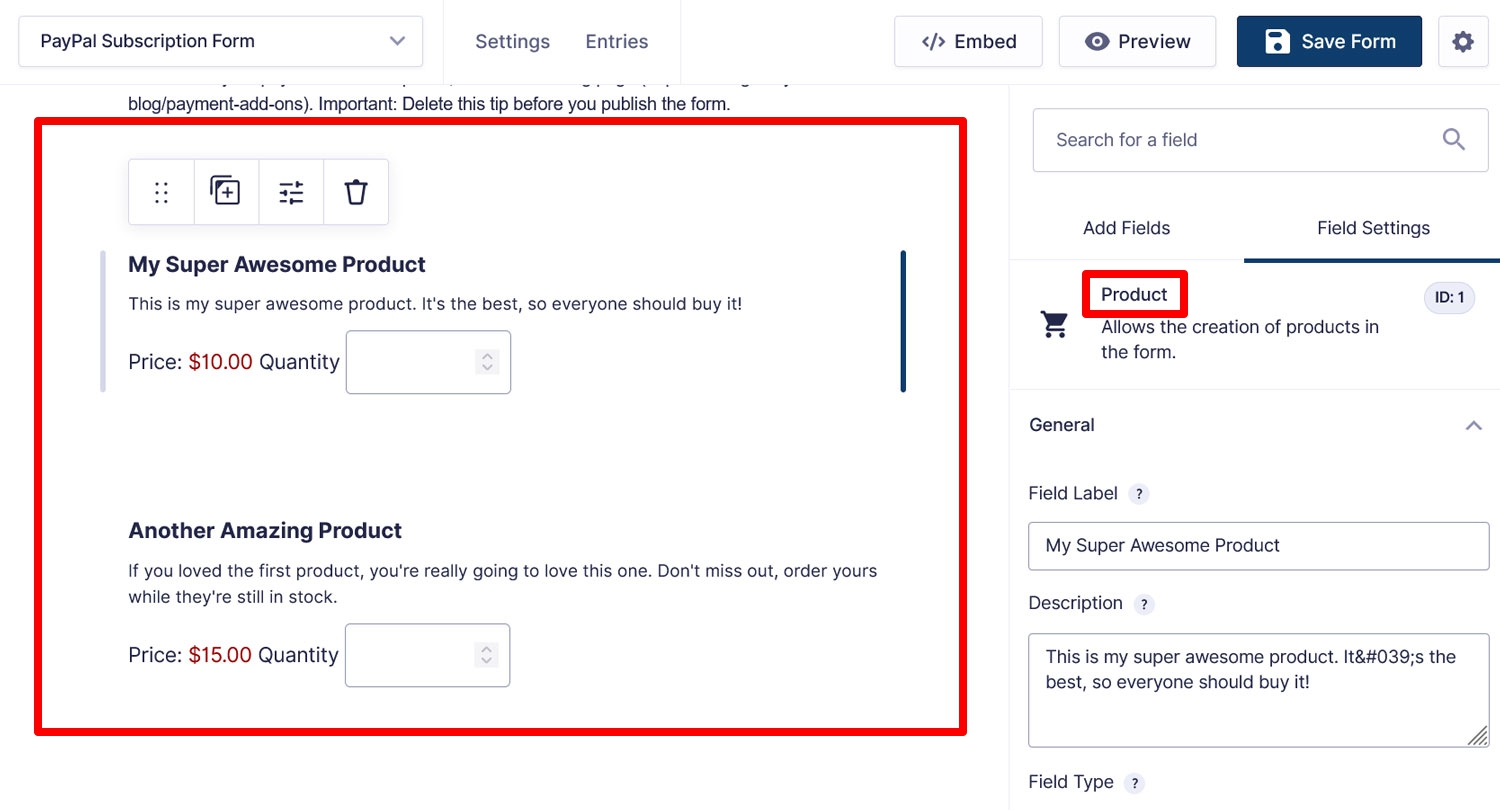Duplicate the selected product field
Viewport: 1500px width, 810px height.
[225, 191]
